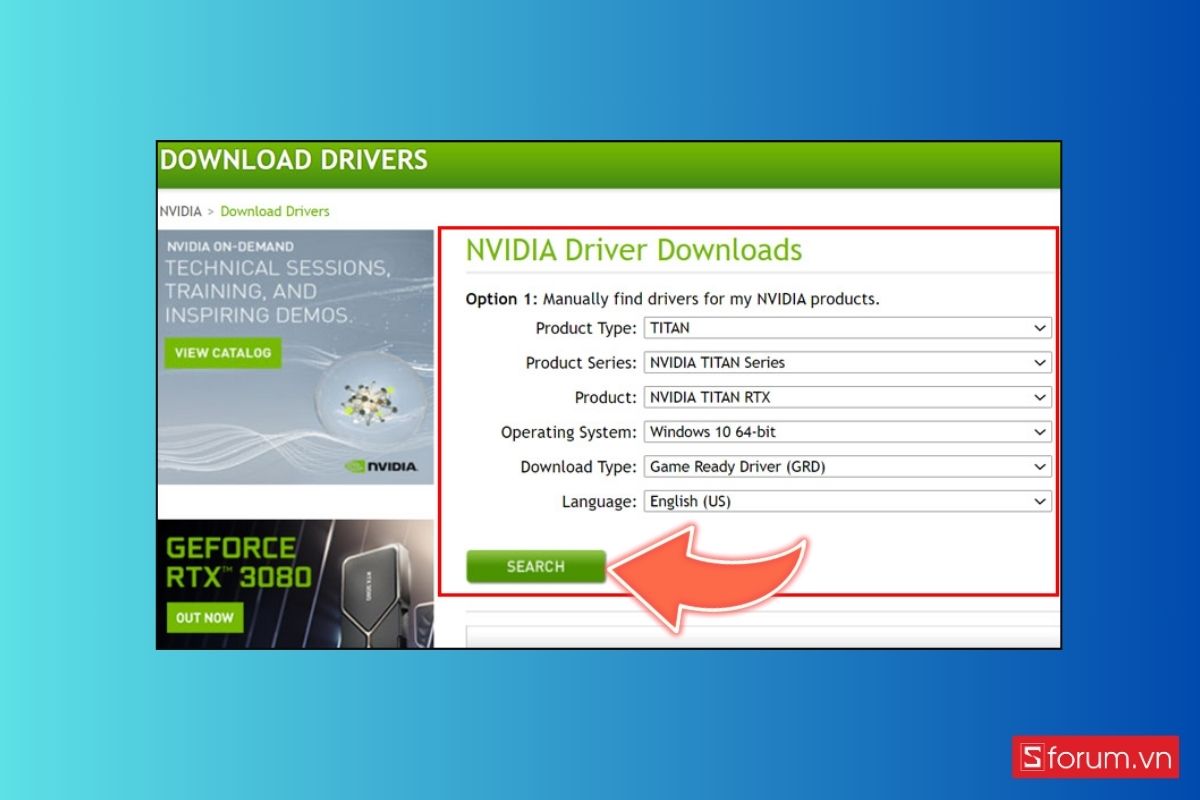Expand the Language dropdown showing English (US)
This screenshot has height=800, width=1200.
[847, 501]
